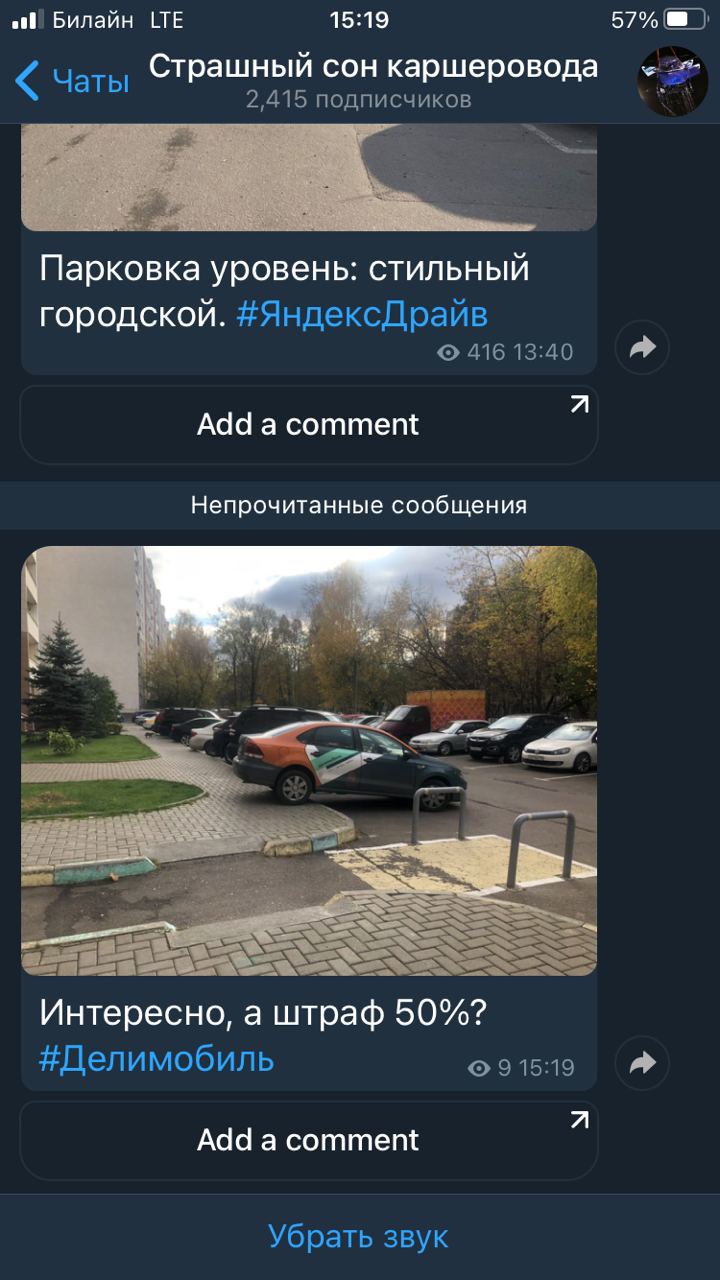Tap the 2,415 подписчиков subtitle

pos(358,100)
